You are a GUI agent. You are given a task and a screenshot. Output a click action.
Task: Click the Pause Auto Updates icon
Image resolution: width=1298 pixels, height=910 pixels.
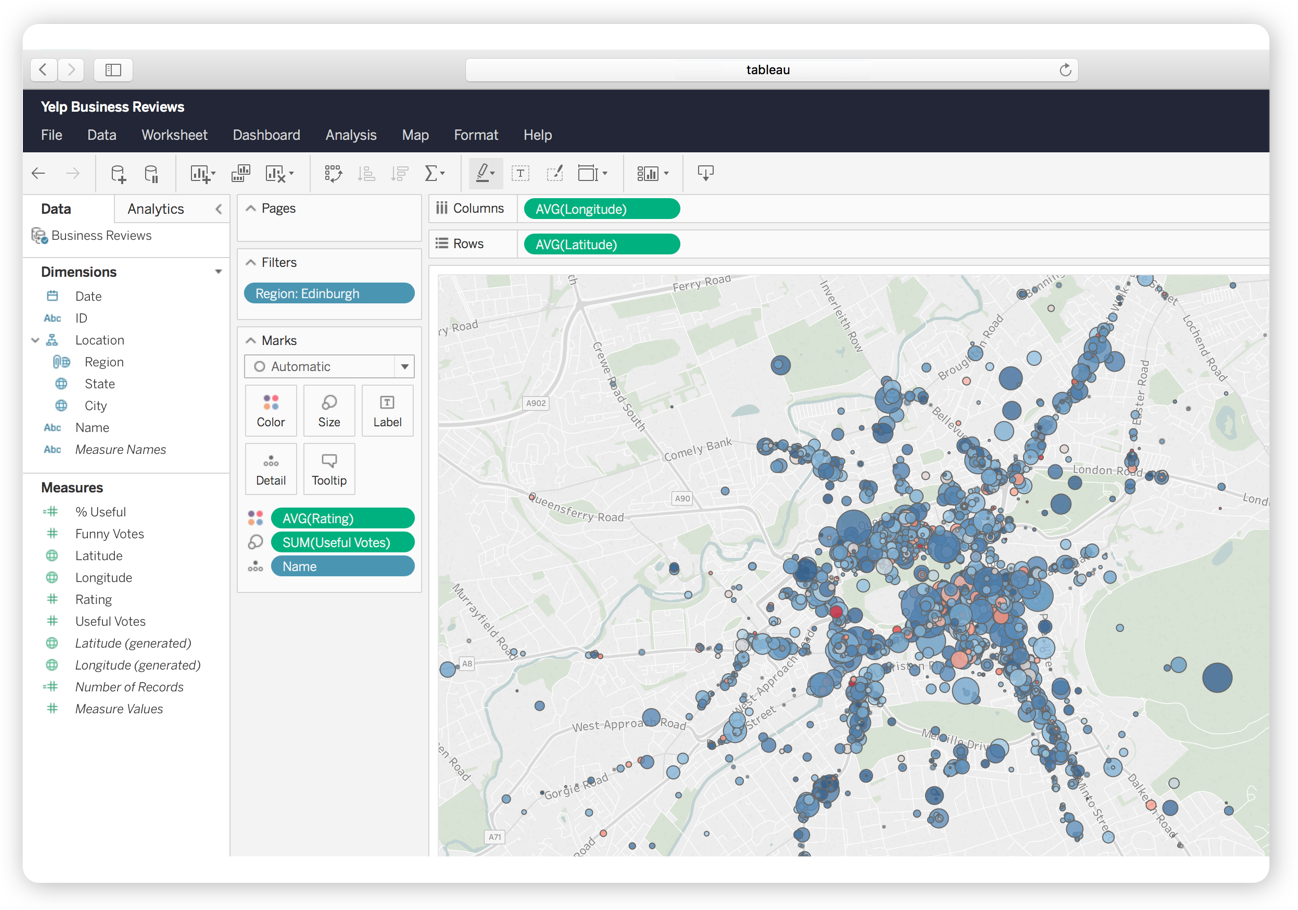click(x=151, y=174)
